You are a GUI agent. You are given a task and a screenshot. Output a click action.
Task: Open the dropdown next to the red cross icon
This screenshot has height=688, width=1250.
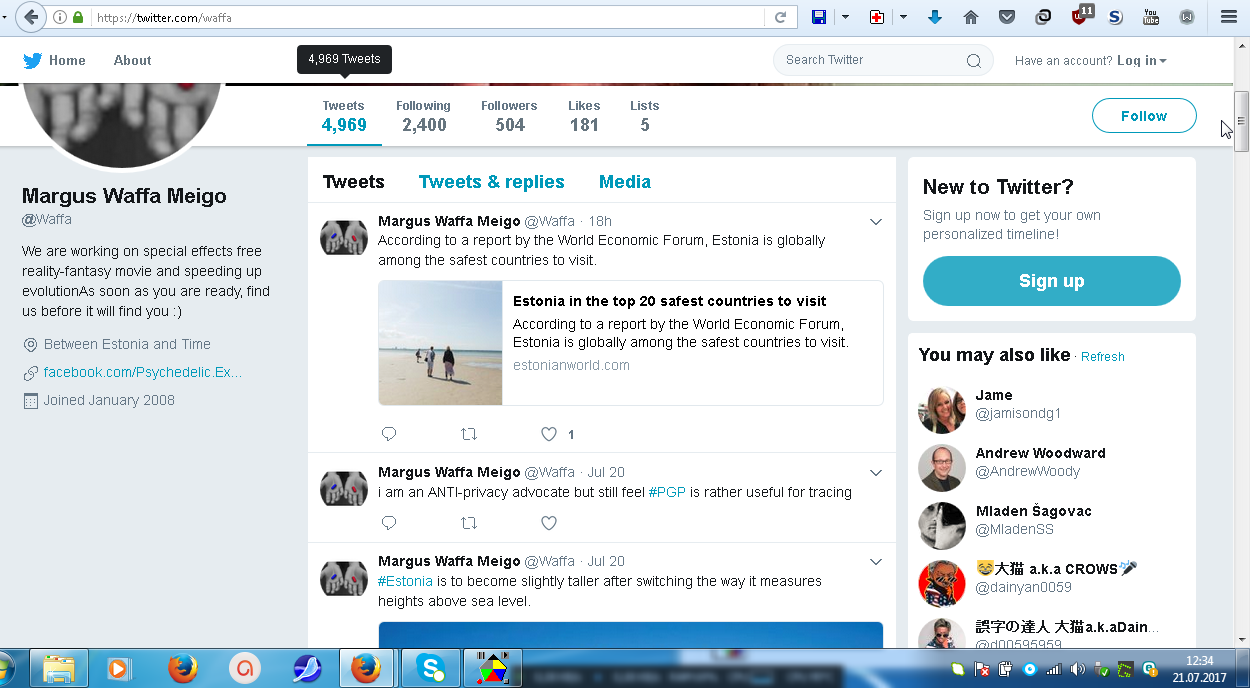pyautogui.click(x=903, y=17)
